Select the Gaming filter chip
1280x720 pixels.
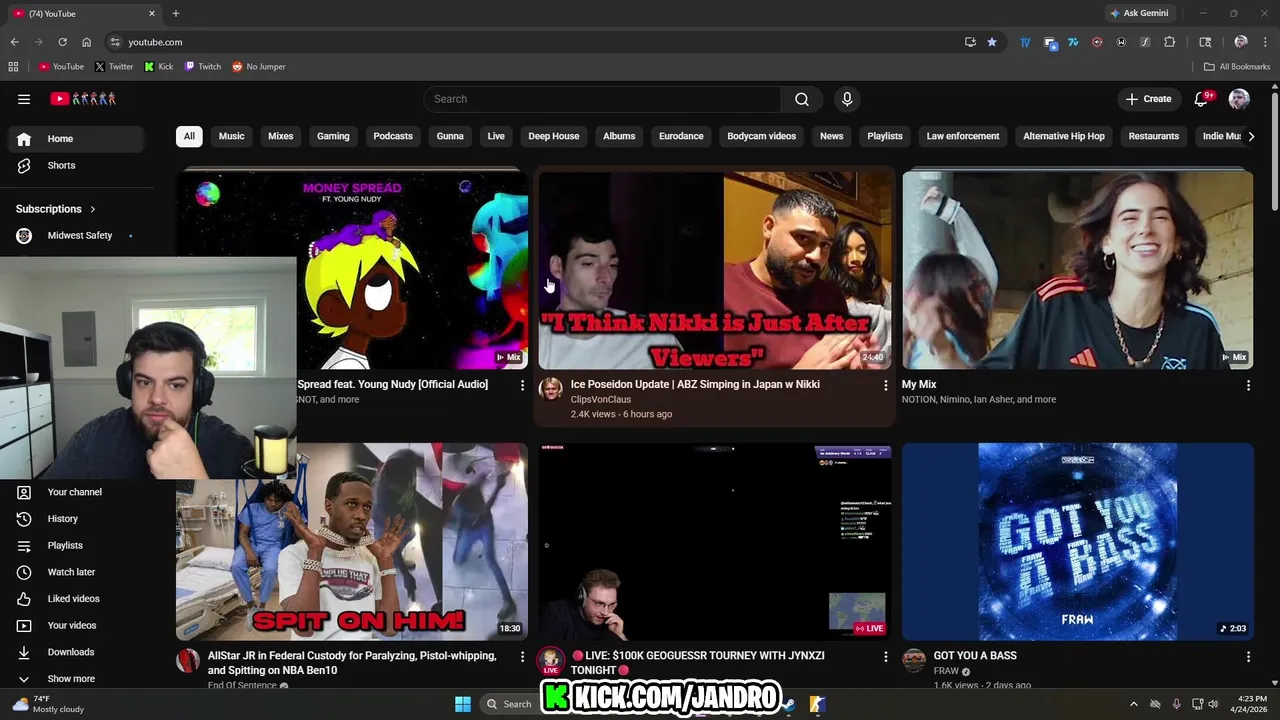[333, 136]
